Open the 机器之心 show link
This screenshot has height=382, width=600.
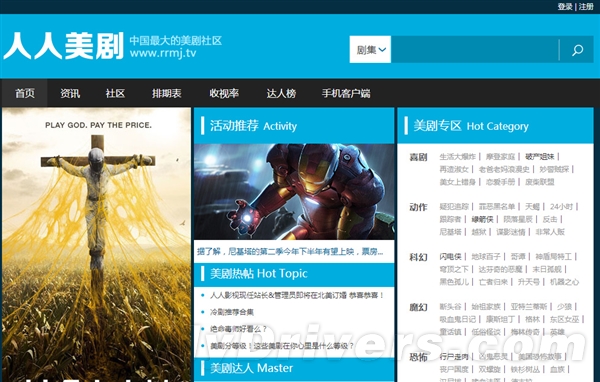click(x=564, y=282)
